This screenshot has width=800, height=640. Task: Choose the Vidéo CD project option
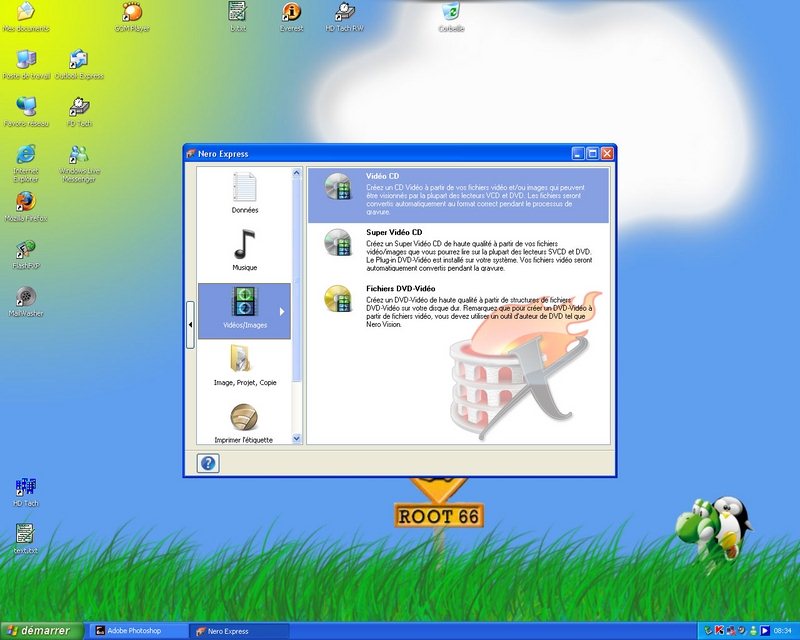pos(458,195)
